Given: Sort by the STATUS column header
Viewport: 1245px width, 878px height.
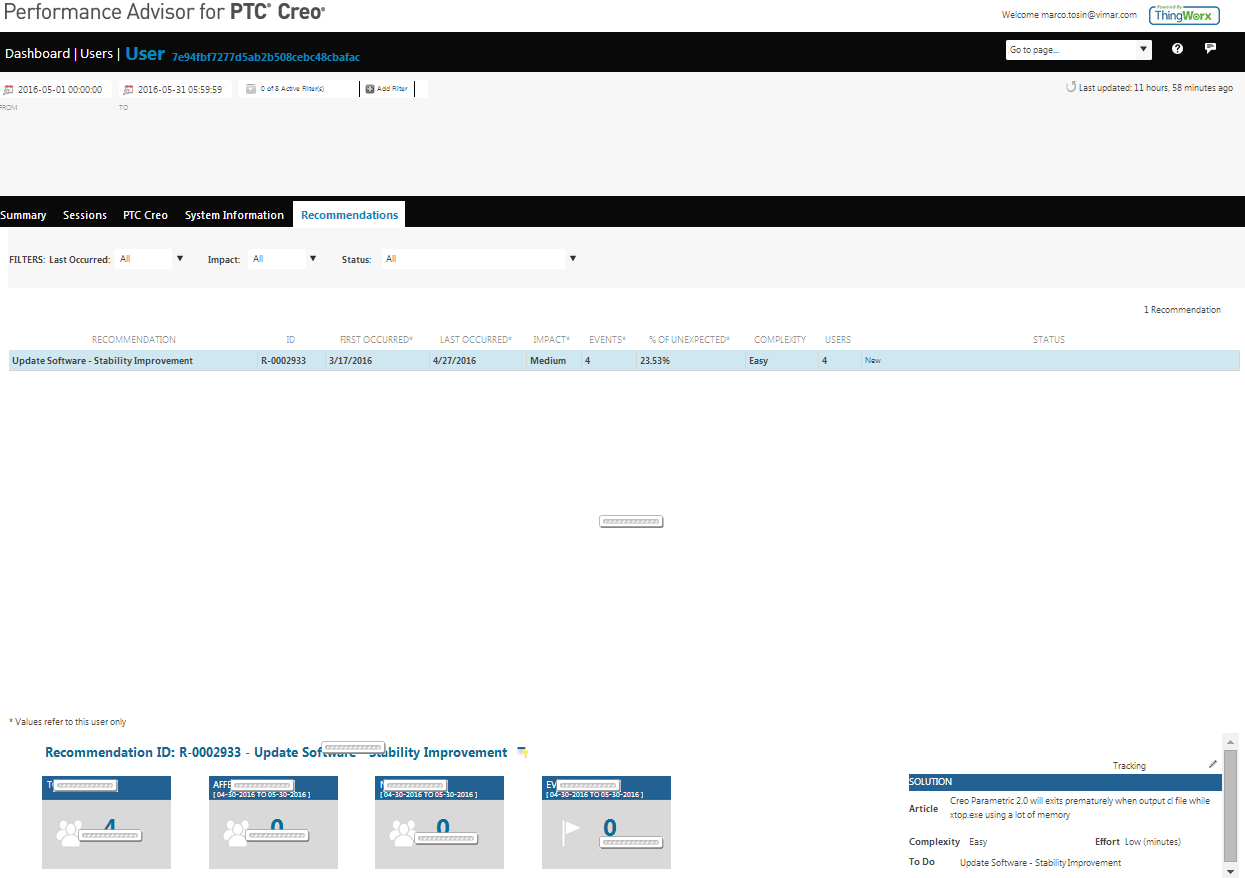Looking at the screenshot, I should [x=1049, y=340].
